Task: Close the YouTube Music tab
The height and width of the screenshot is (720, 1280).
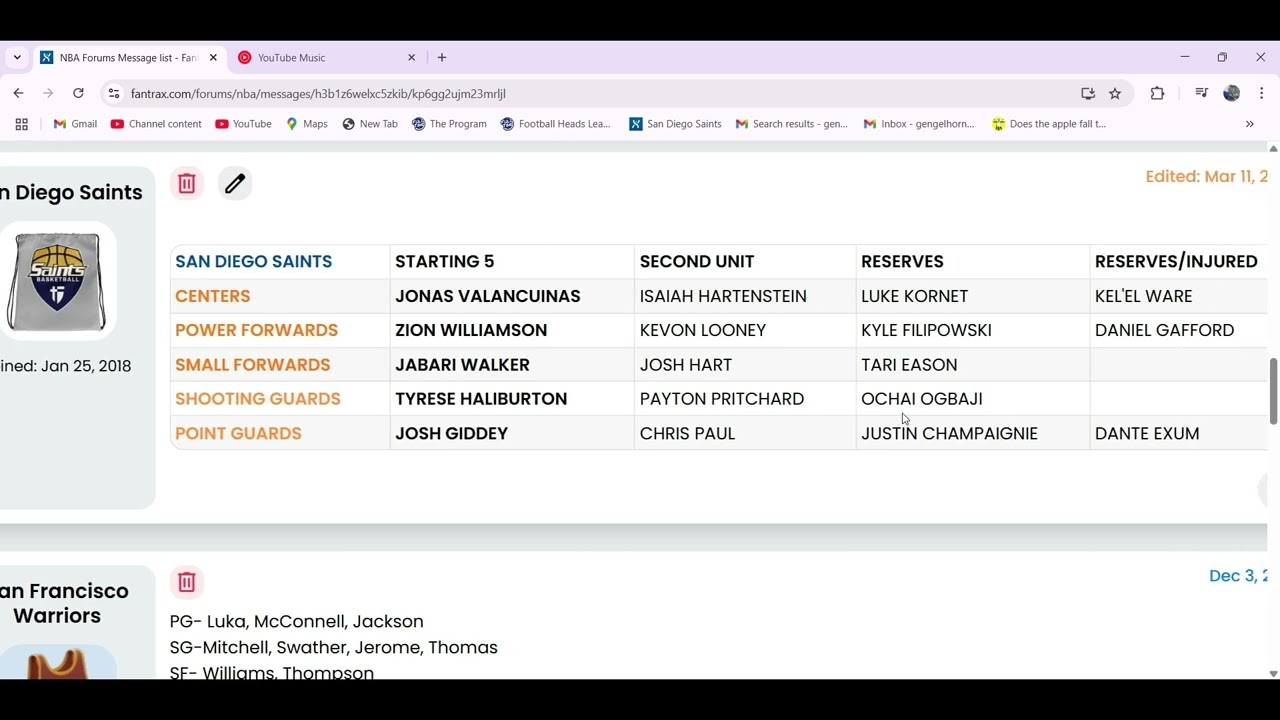Action: [x=411, y=58]
